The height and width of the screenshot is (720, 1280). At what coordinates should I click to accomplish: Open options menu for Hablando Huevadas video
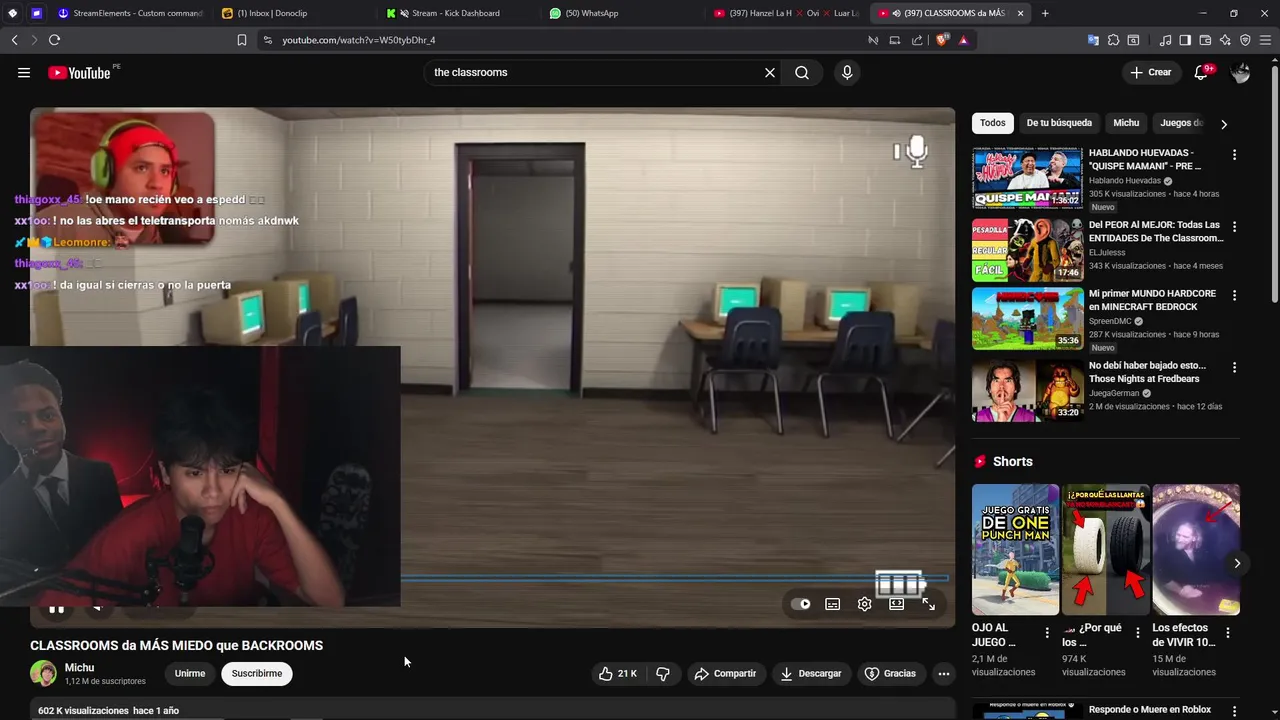click(1234, 155)
